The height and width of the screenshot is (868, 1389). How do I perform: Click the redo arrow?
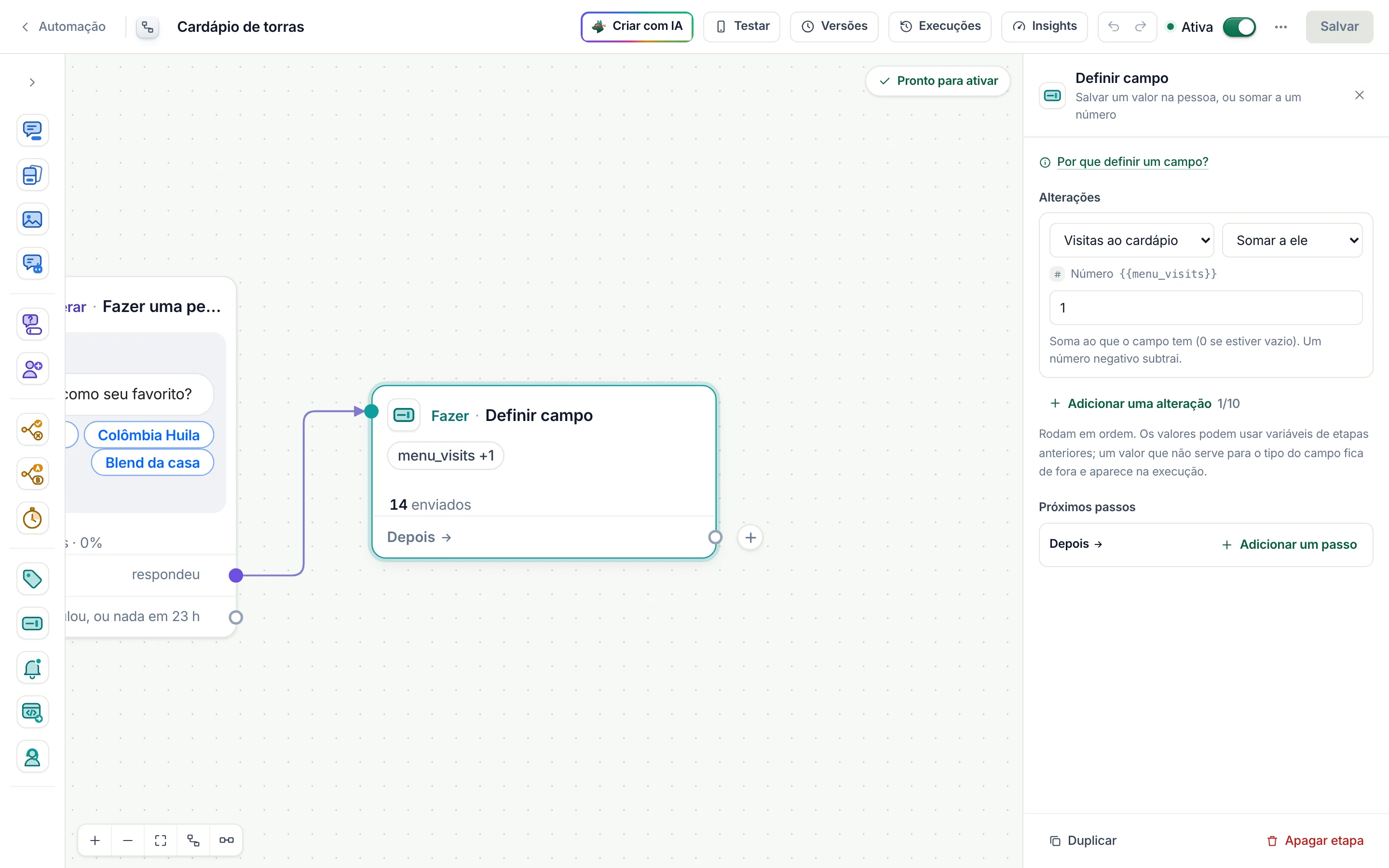(x=1141, y=27)
